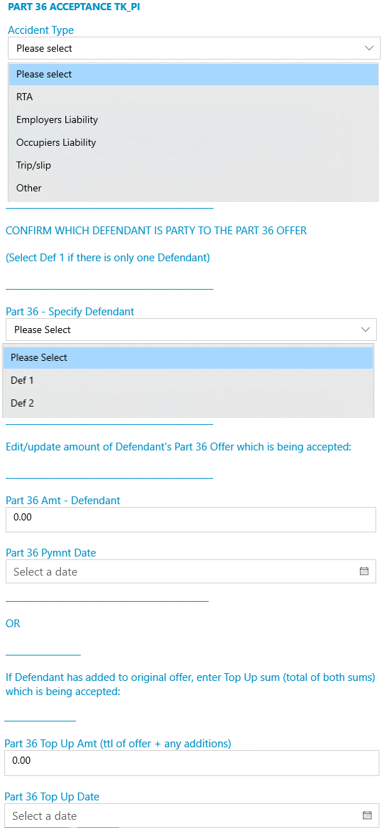Image resolution: width=385 pixels, height=832 pixels.
Task: Click the Accident Type combo box field
Action: click(194, 48)
